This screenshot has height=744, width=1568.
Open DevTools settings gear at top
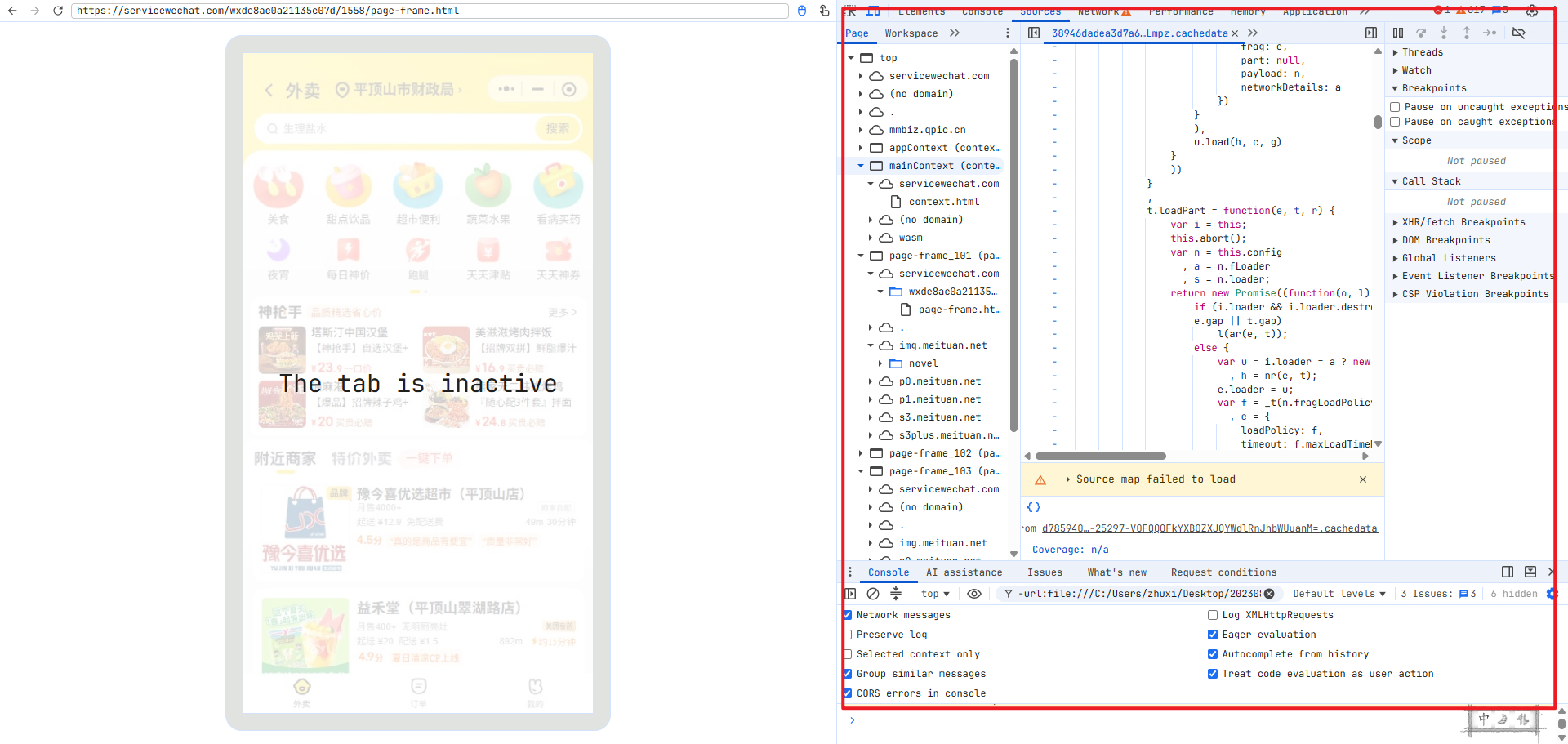tap(1532, 11)
